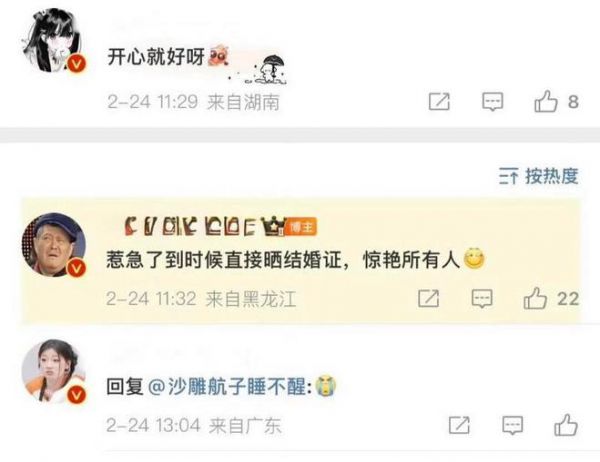Share the comment from 黑龙江
Viewport: 600px width, 462px height.
coord(429,299)
